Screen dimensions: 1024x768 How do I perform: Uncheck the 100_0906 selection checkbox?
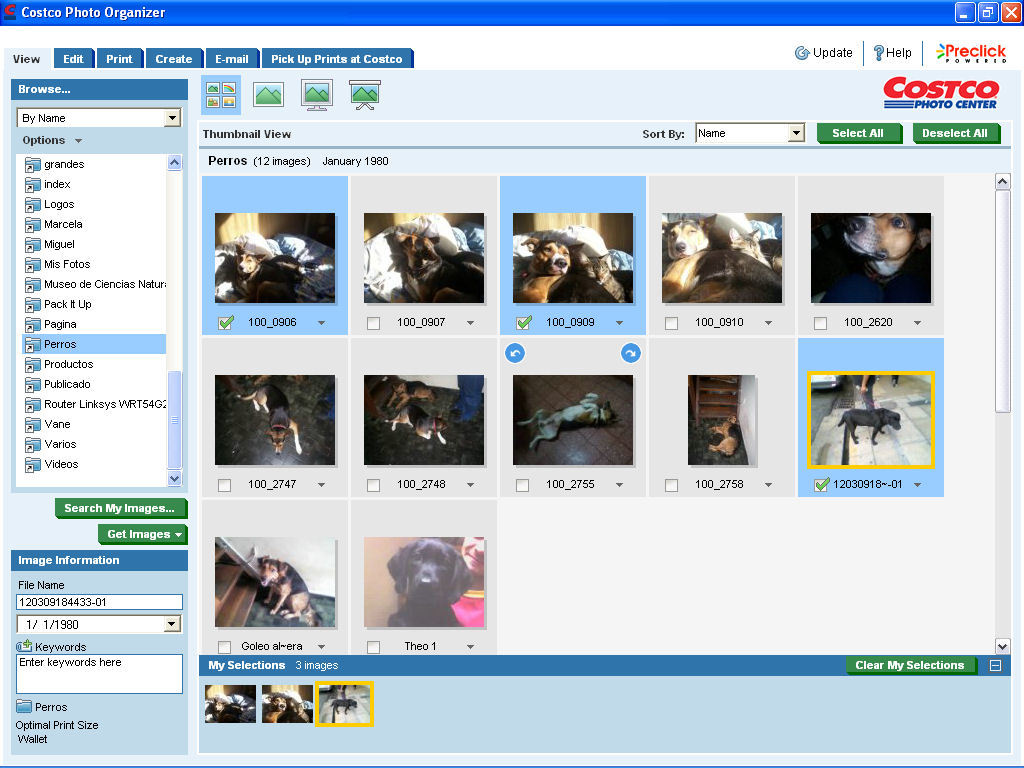pos(225,322)
